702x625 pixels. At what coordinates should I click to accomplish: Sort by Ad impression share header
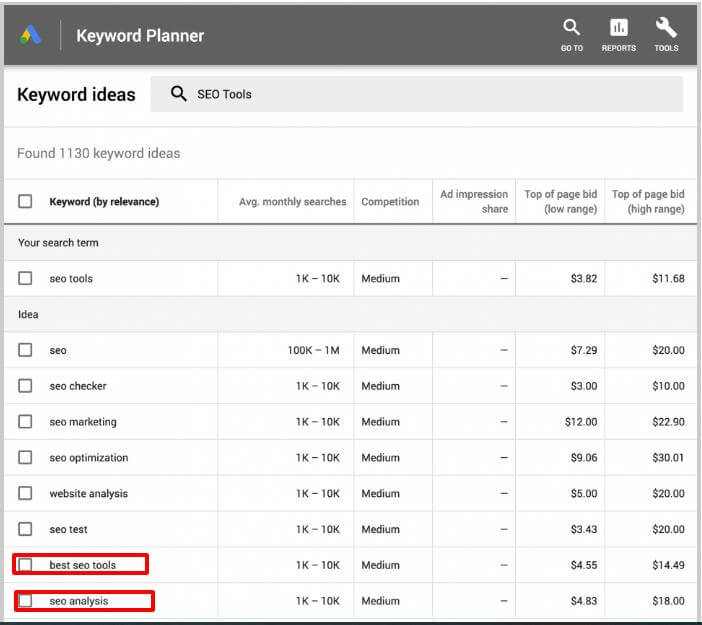[x=474, y=201]
